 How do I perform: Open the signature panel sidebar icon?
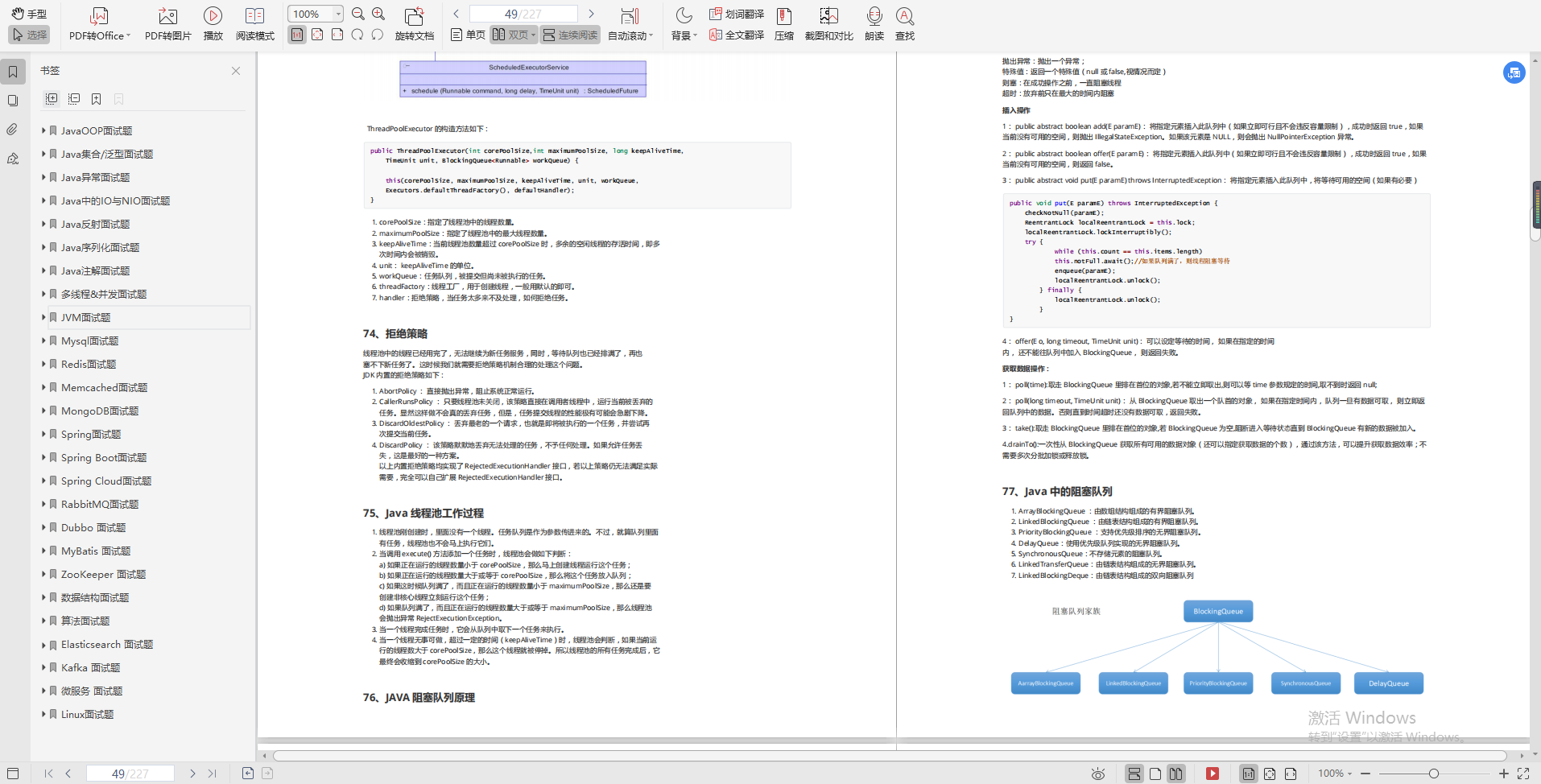[13, 159]
